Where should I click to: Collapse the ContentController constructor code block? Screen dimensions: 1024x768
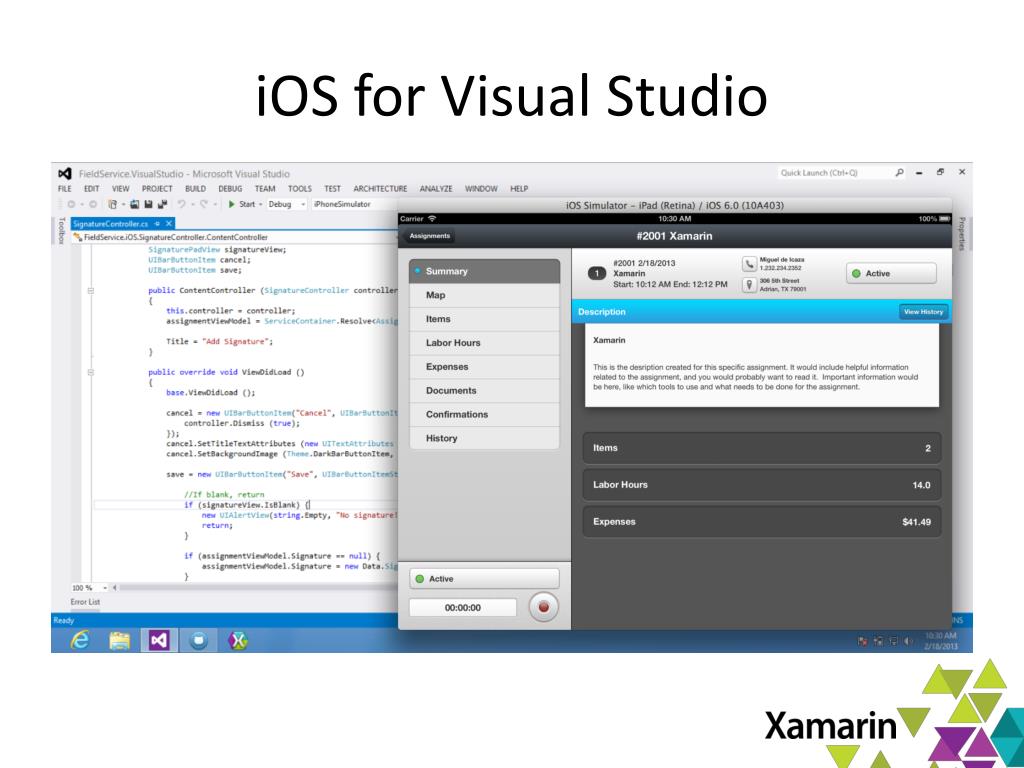[x=91, y=291]
